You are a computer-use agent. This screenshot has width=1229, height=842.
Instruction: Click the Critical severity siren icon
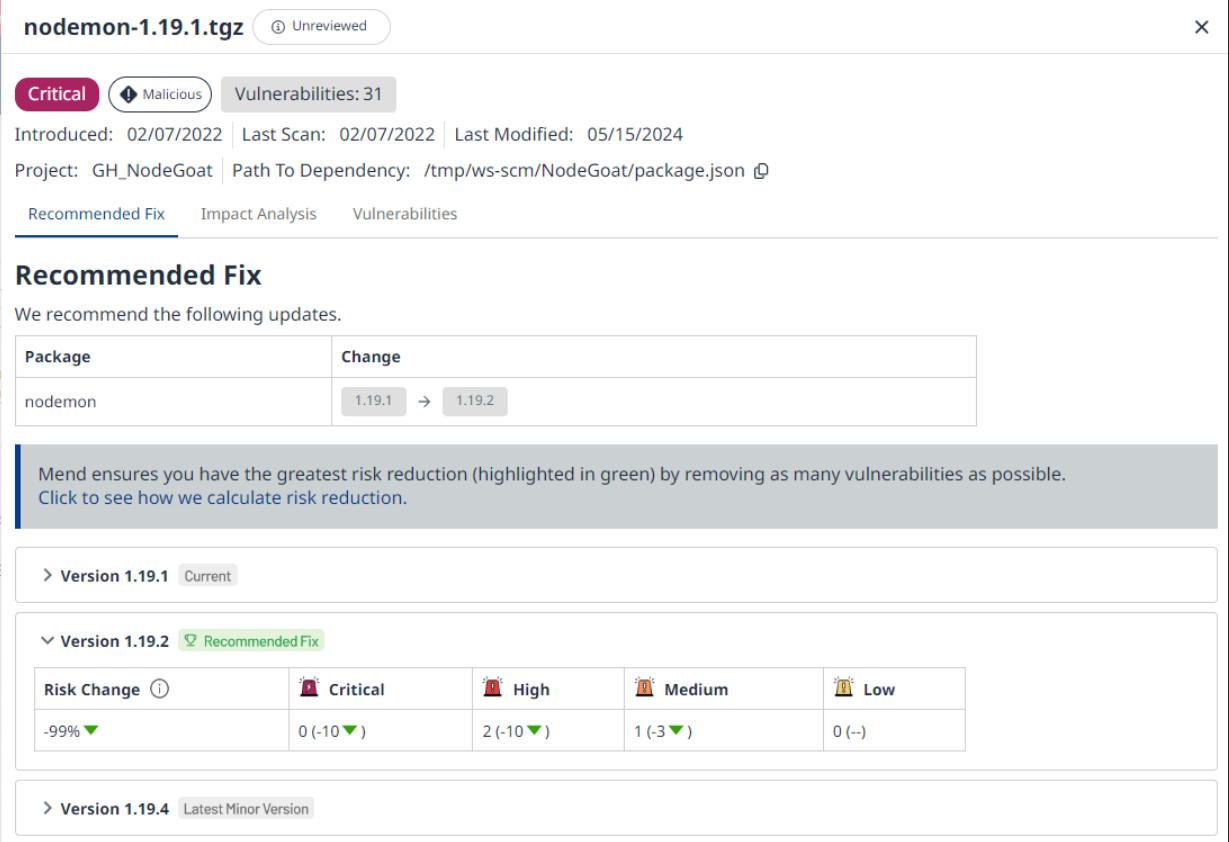(309, 688)
